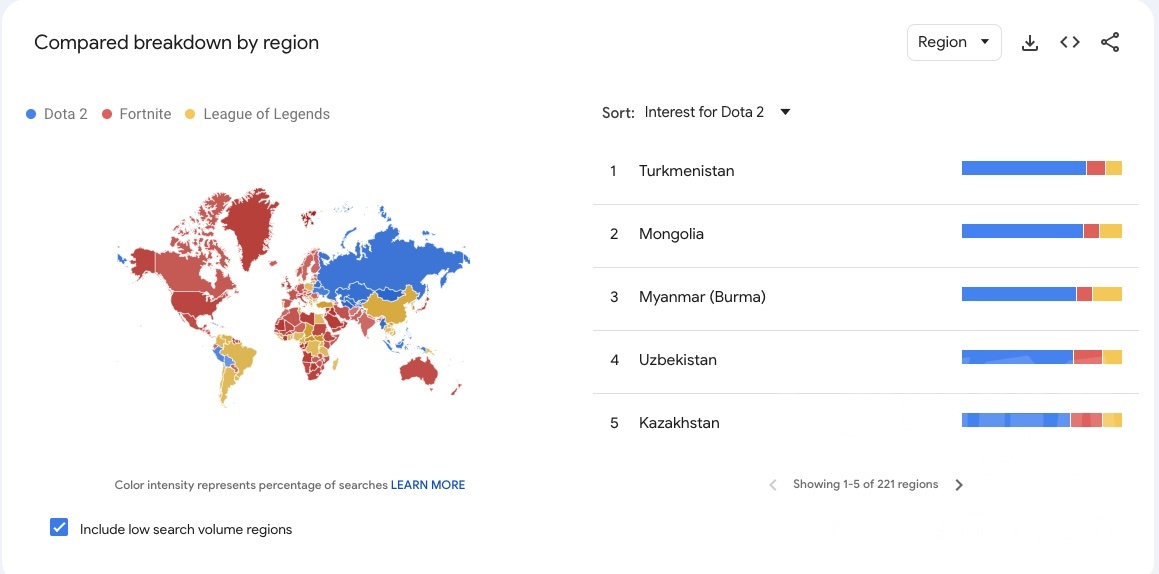The height and width of the screenshot is (574, 1159).
Task: Go to next page of regions
Action: (959, 485)
